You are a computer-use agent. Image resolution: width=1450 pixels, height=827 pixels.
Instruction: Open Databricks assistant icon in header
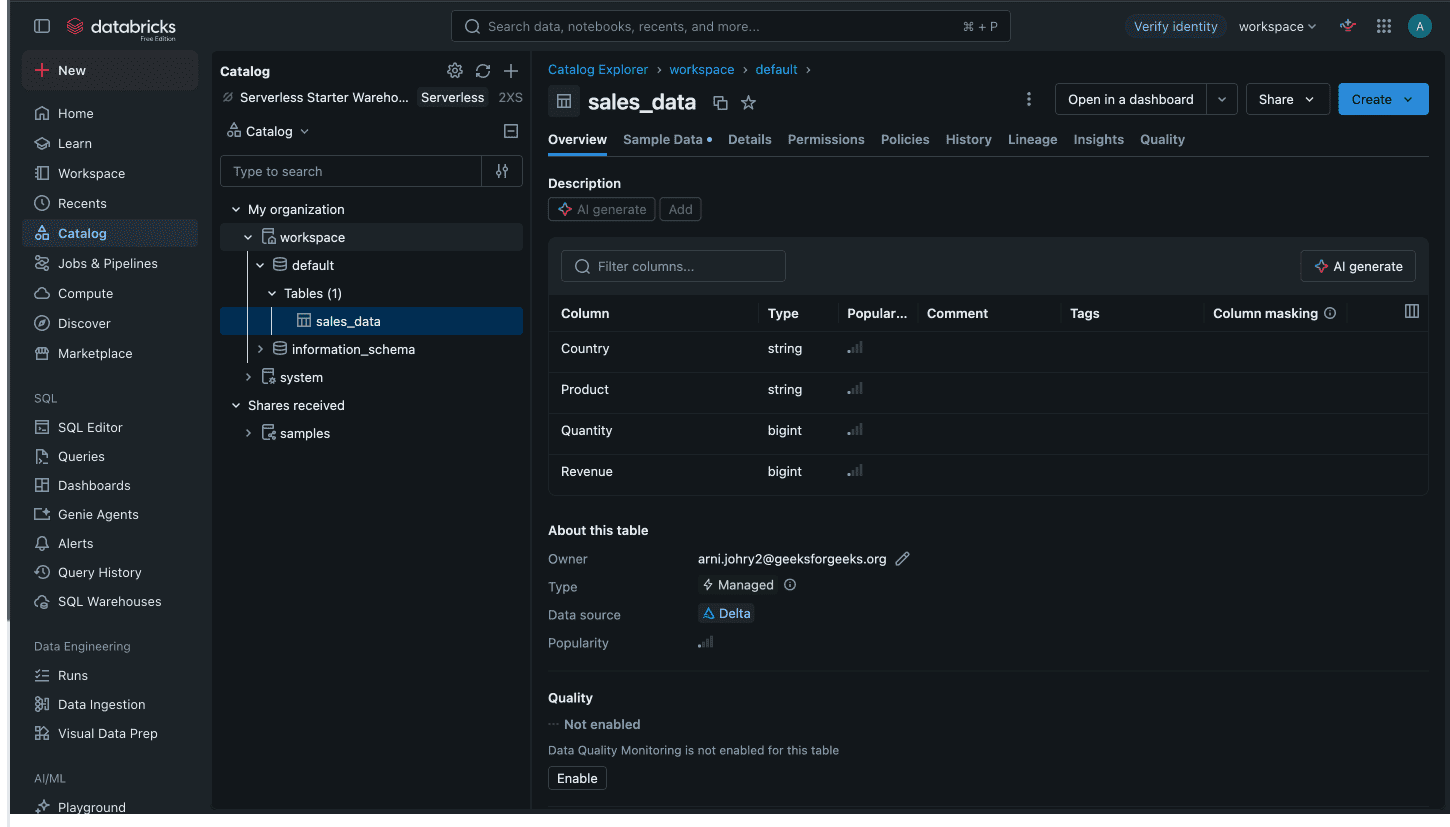click(x=1348, y=26)
